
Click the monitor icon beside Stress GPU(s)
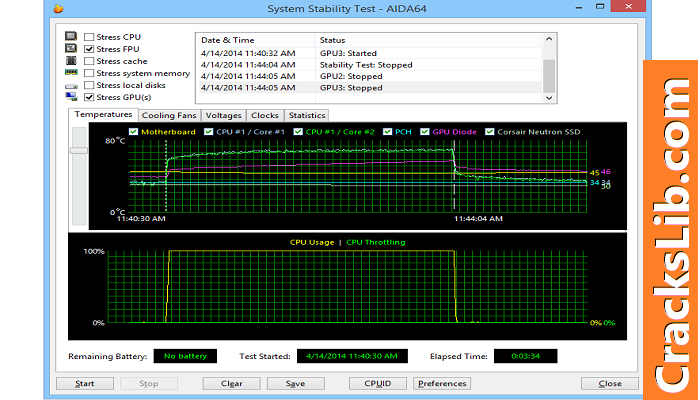click(x=71, y=96)
